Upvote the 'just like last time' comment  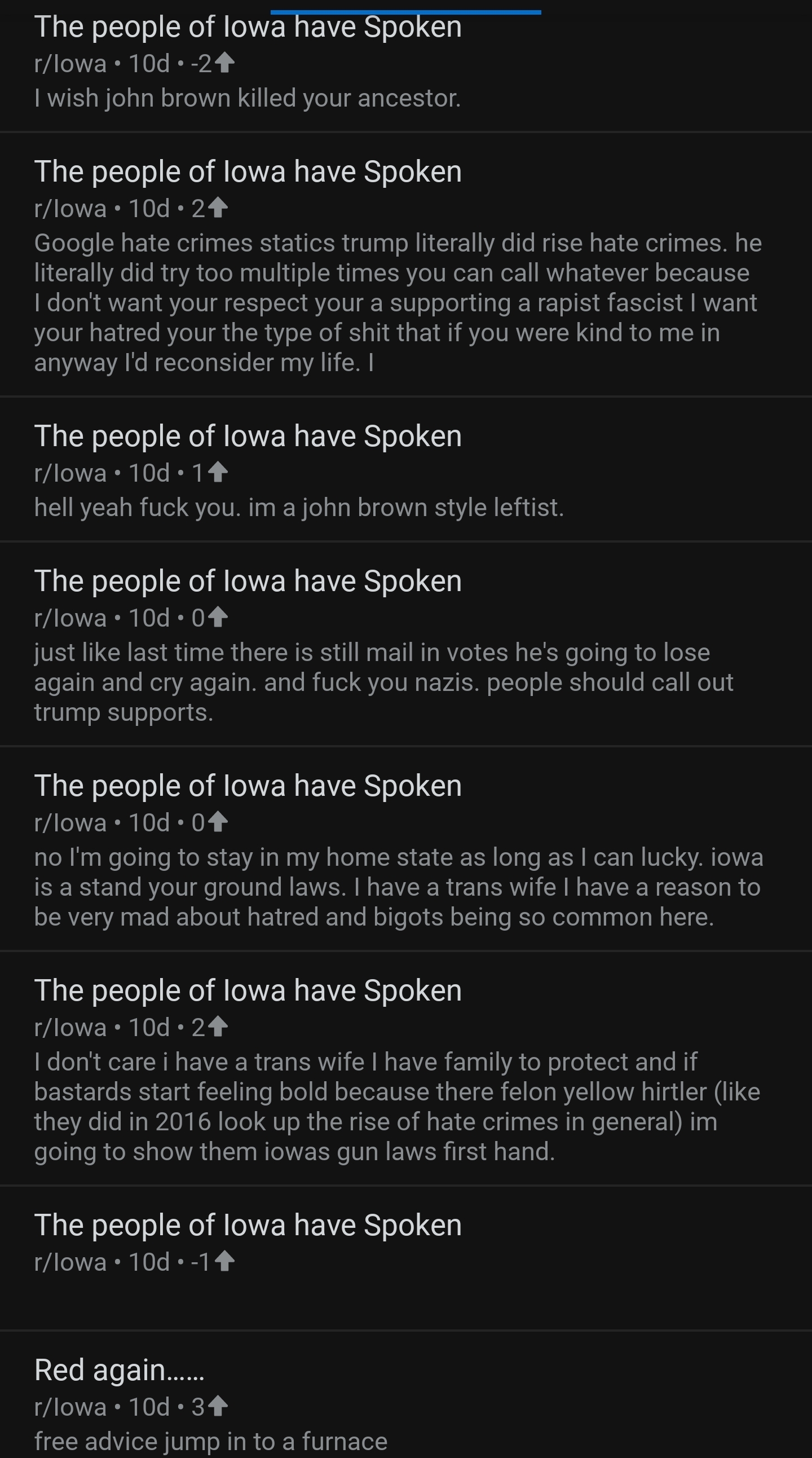point(218,618)
